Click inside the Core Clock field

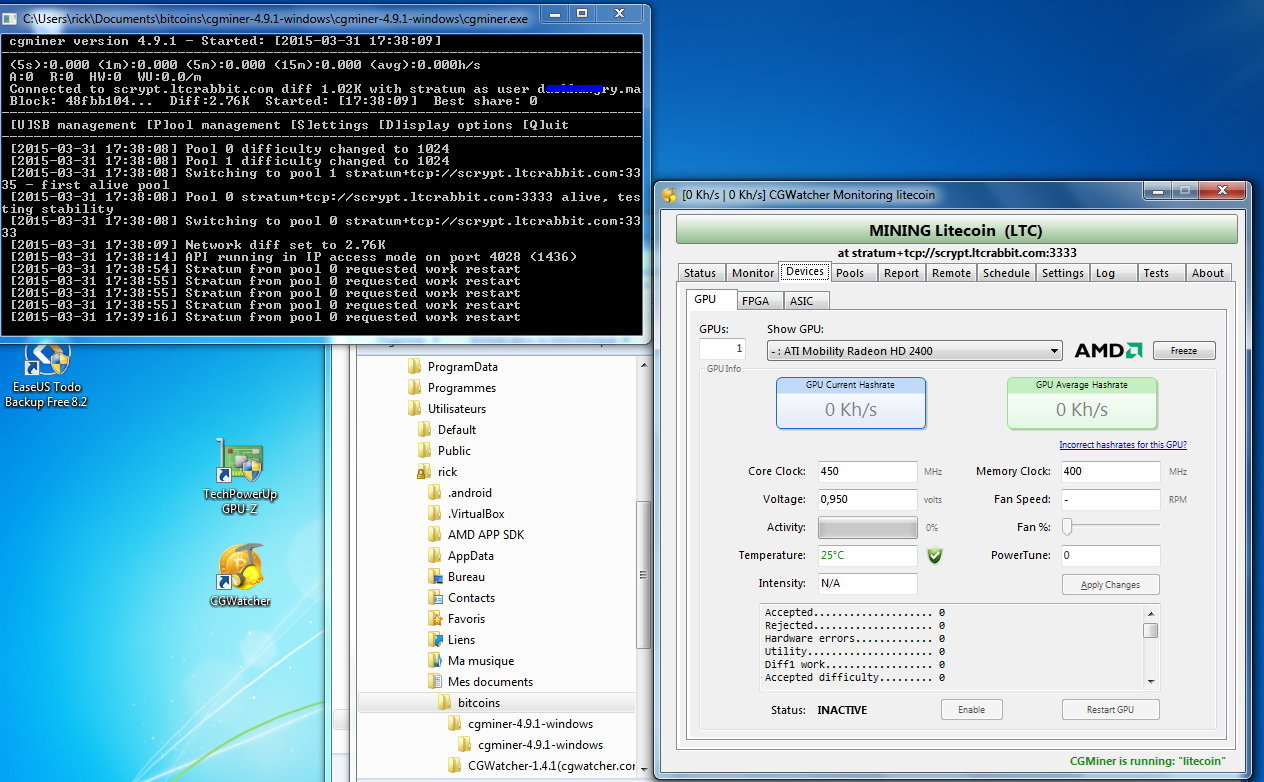pyautogui.click(x=866, y=472)
